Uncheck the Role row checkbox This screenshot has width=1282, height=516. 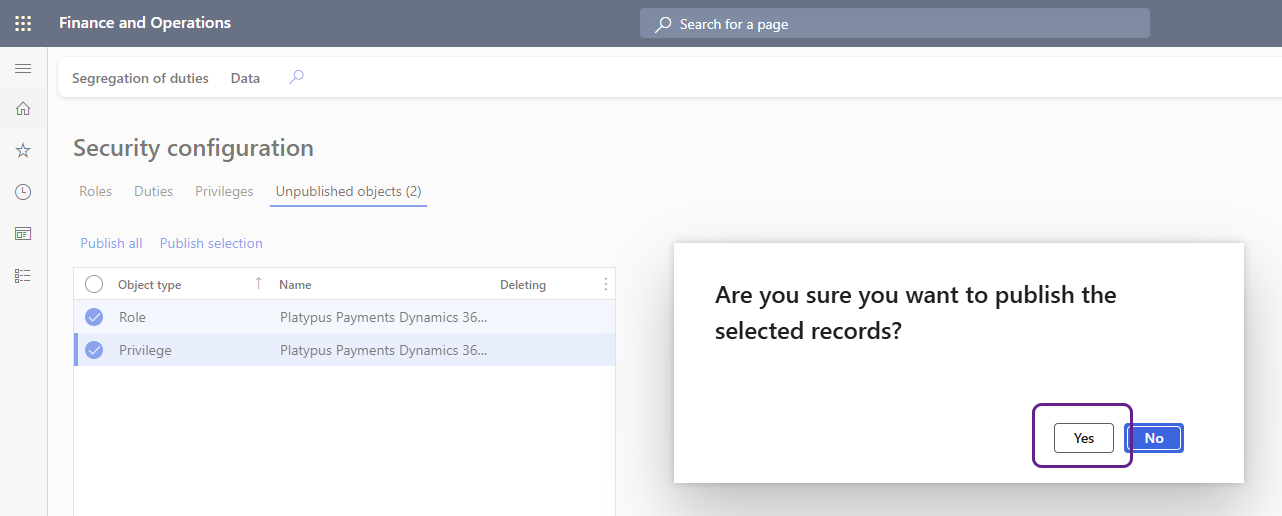point(94,317)
